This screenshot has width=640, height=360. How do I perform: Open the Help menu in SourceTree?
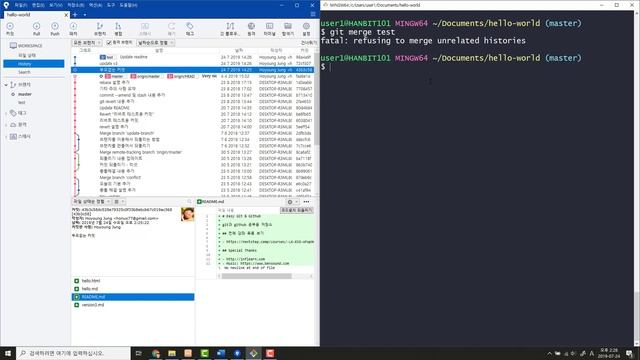click(x=129, y=5)
